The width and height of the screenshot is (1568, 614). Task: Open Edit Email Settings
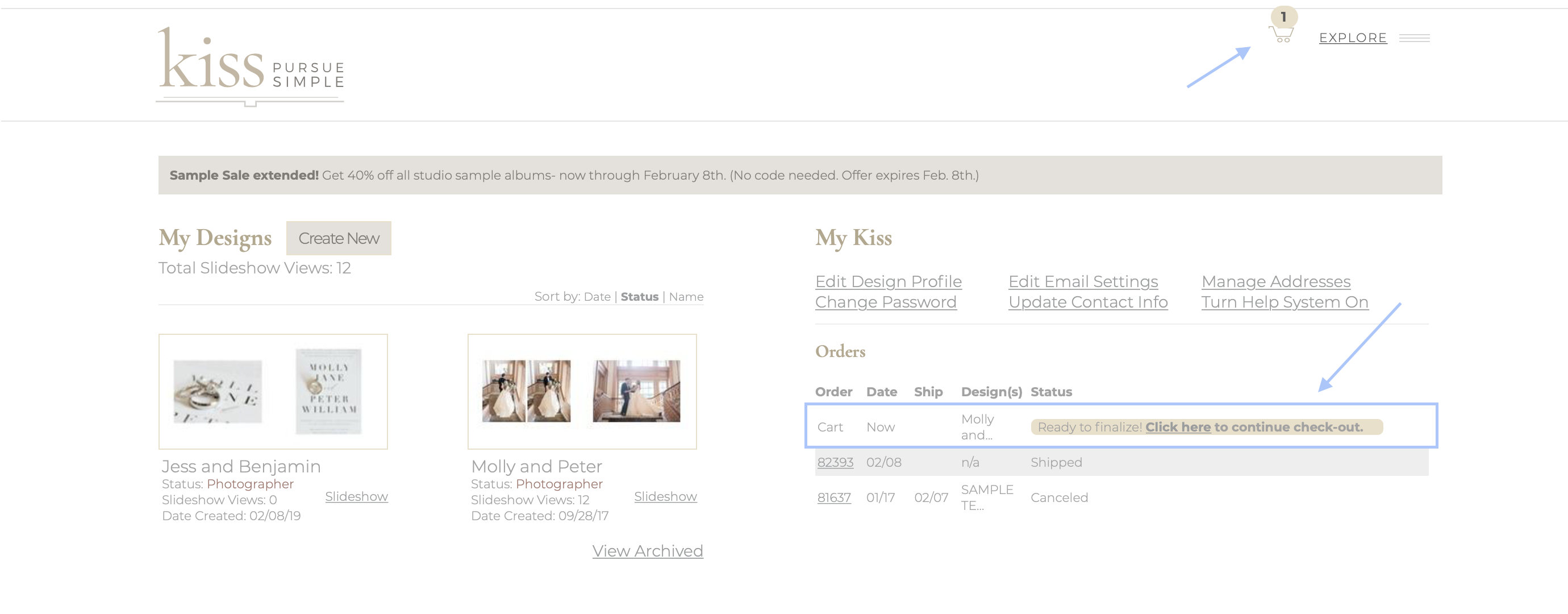(x=1083, y=281)
